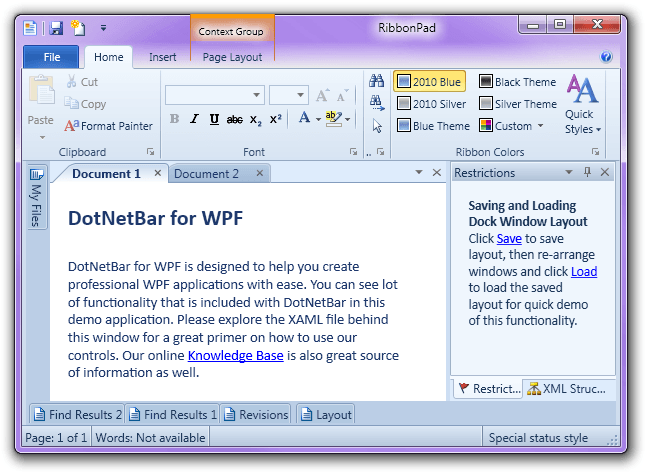
Task: Click the Font Color letter A icon
Action: click(x=304, y=118)
